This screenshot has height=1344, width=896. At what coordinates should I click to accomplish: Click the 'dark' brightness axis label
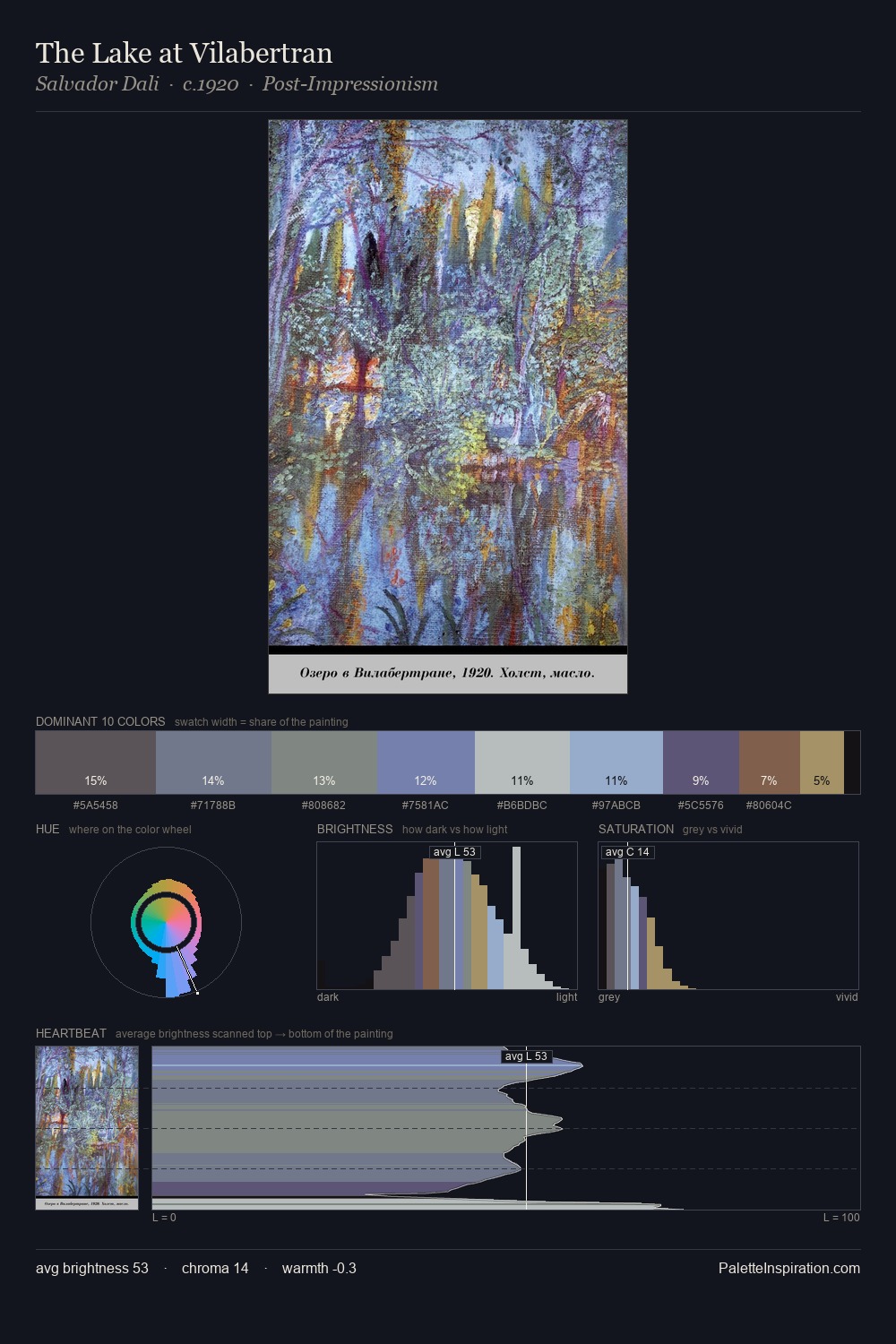[x=328, y=996]
